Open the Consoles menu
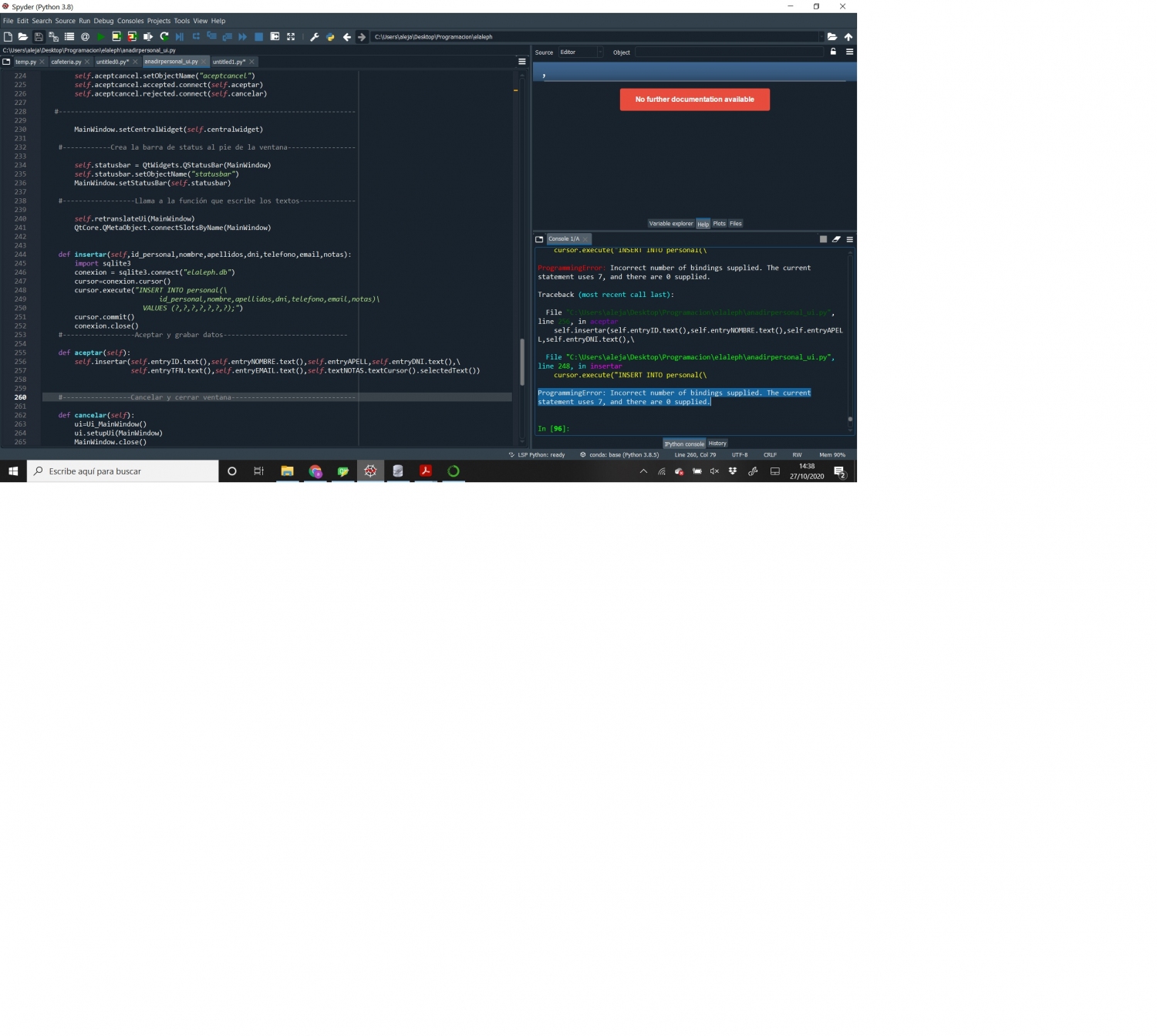Screen dimensions: 1157x1036 click(130, 21)
